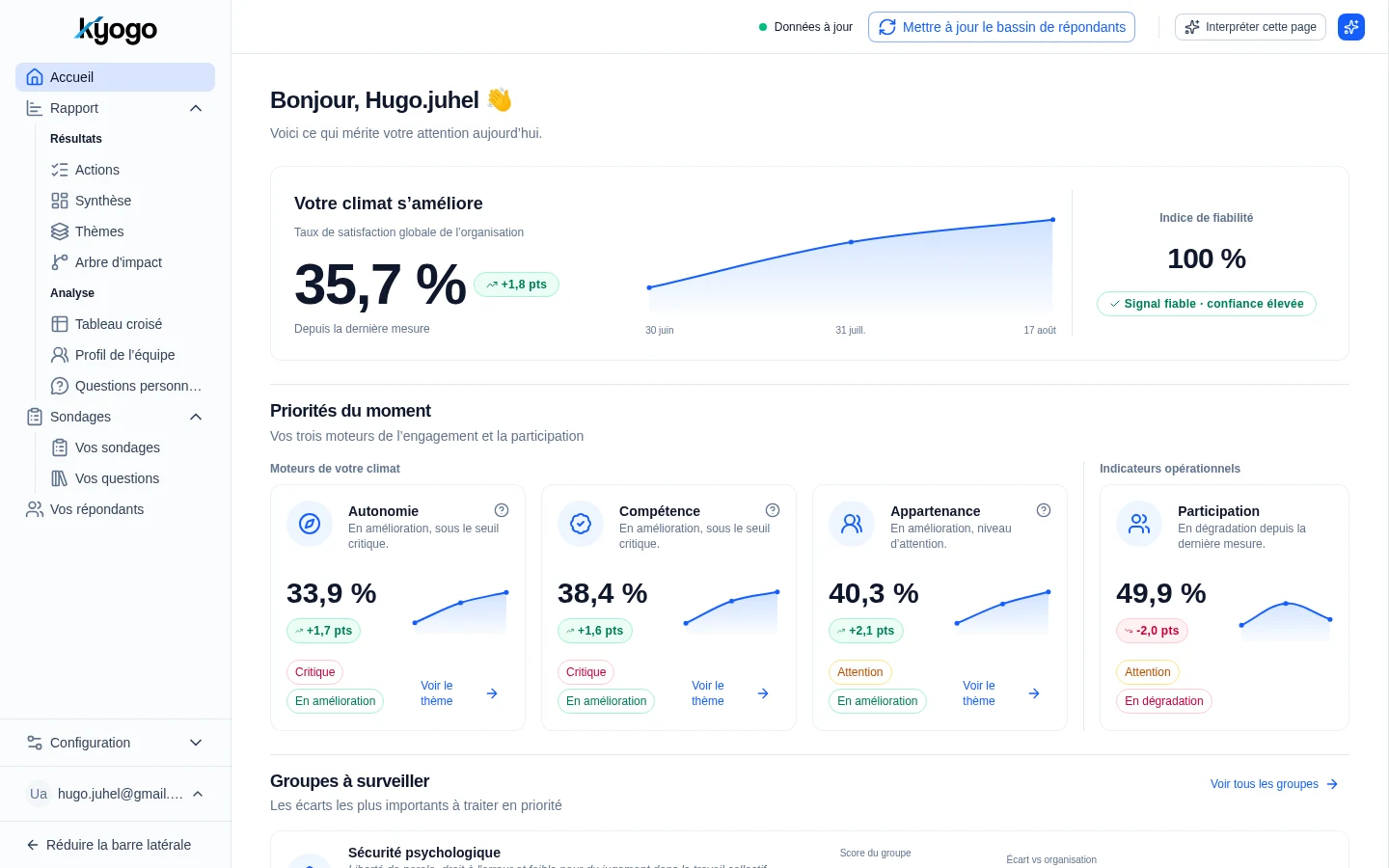
Task: Click the Thèmes layers icon
Action: [60, 231]
